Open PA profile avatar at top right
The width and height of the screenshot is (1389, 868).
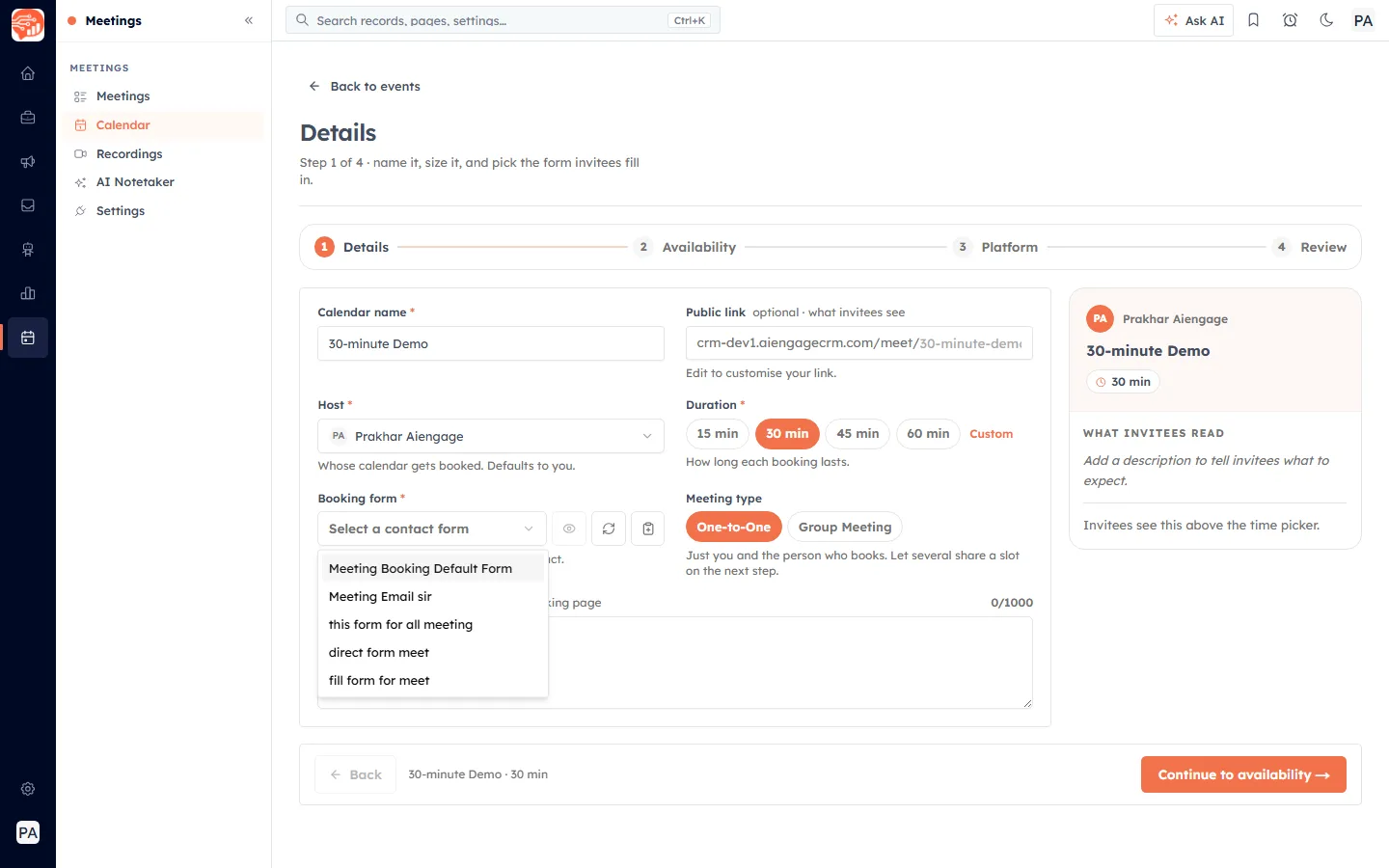tap(1363, 20)
